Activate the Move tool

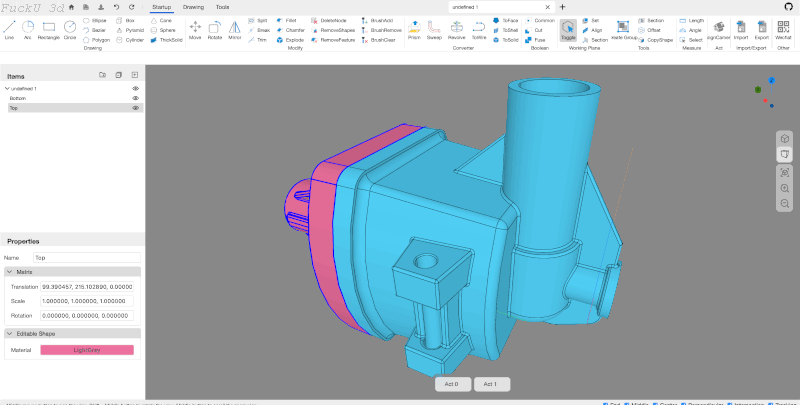195,30
